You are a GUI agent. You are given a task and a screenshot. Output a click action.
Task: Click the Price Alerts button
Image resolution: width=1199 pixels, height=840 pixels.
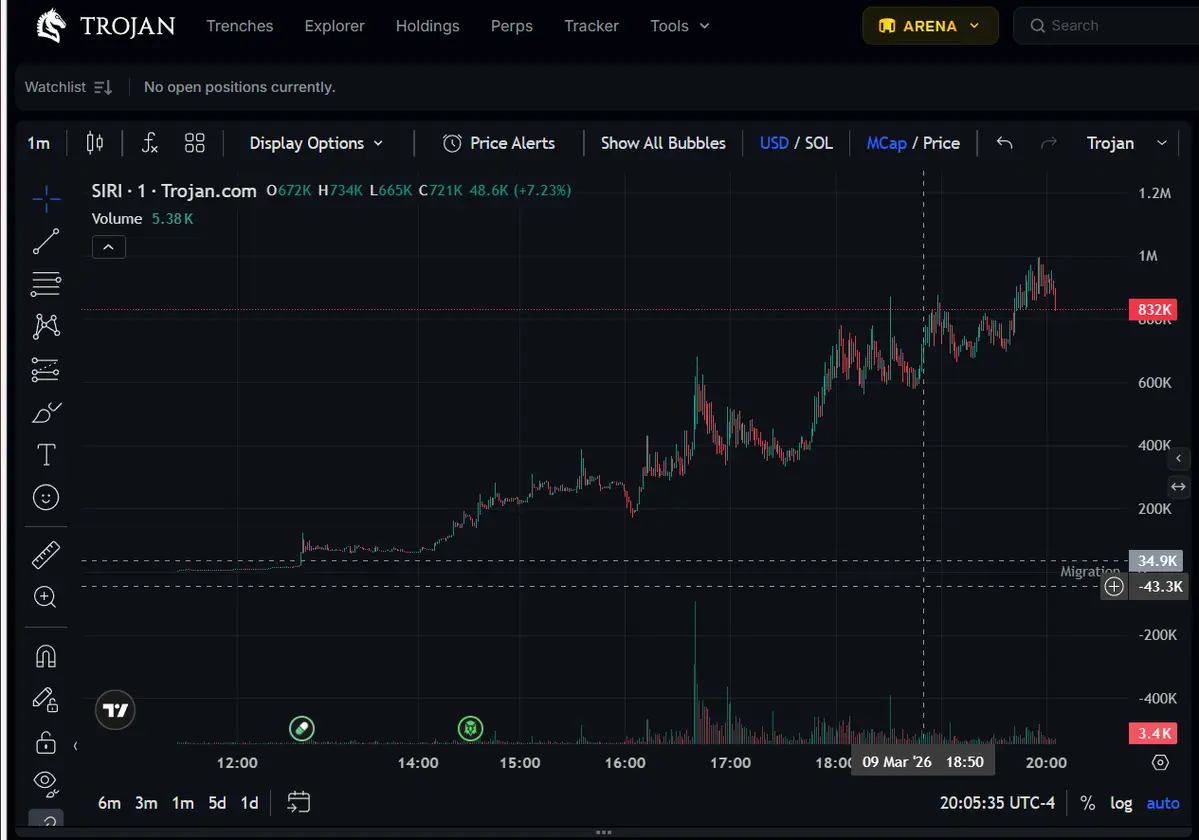[499, 143]
